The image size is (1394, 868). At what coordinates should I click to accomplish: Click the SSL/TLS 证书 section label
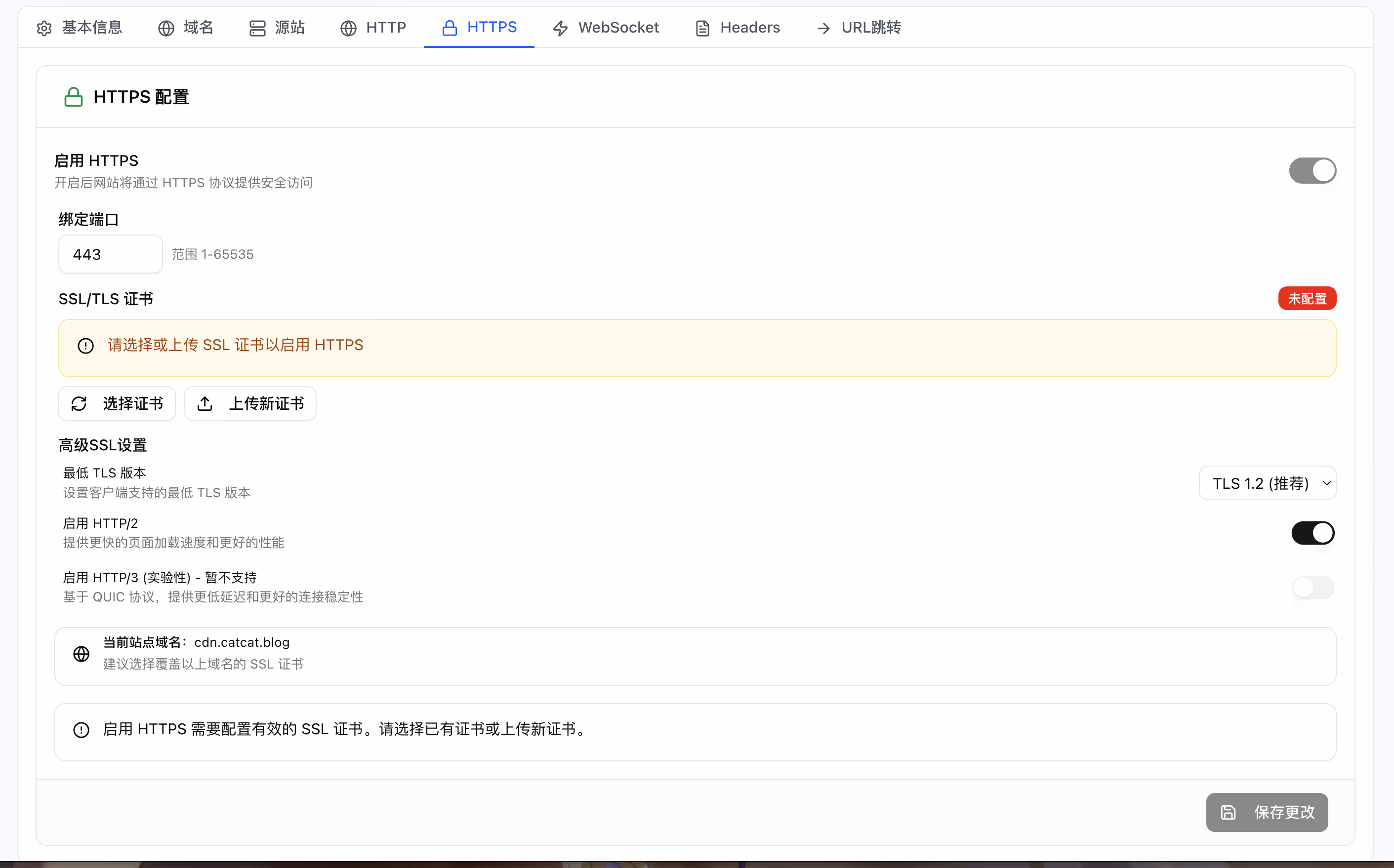[x=106, y=299]
